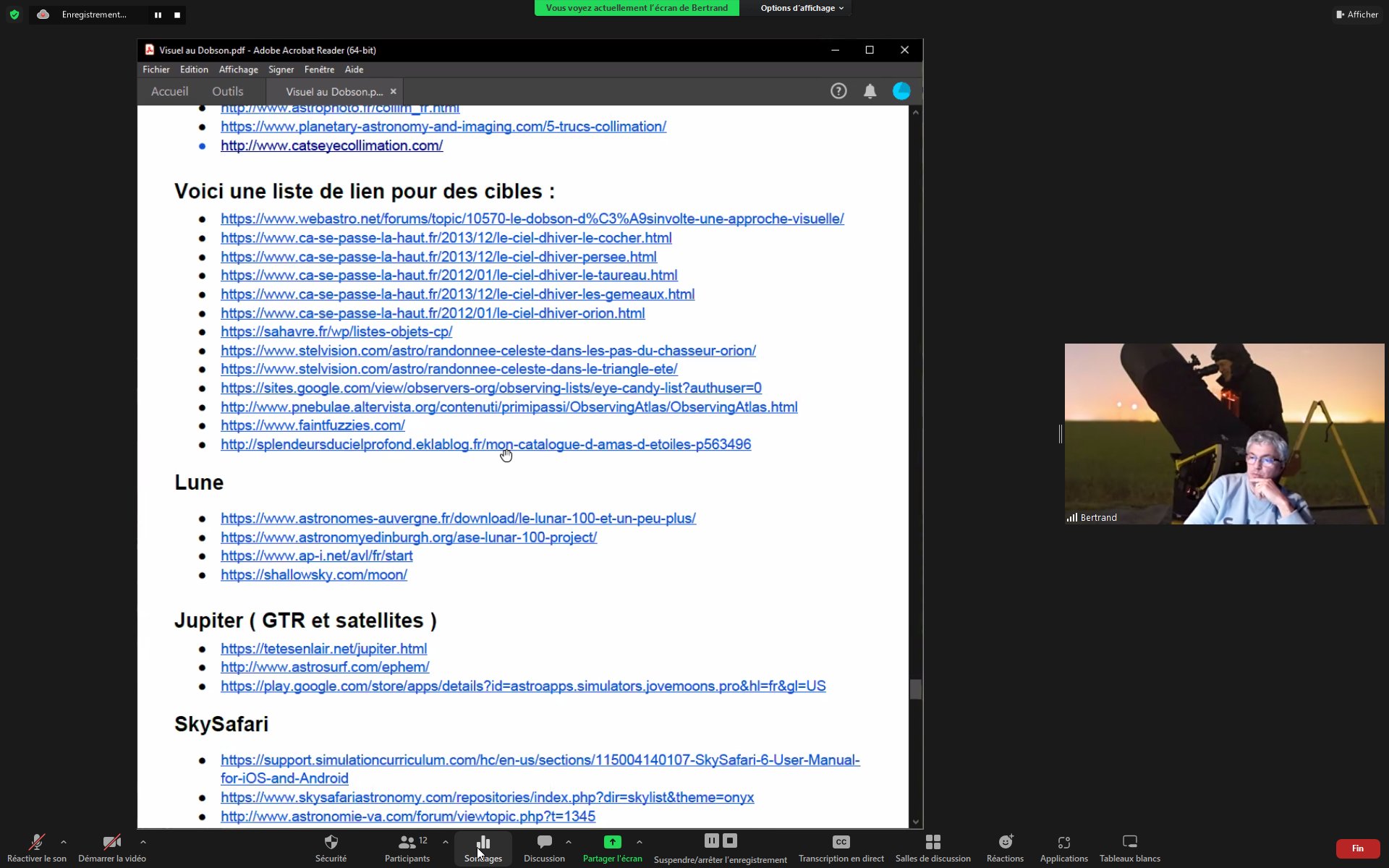Open the Affichage menu in Acrobat
This screenshot has height=868, width=1389.
click(x=239, y=69)
